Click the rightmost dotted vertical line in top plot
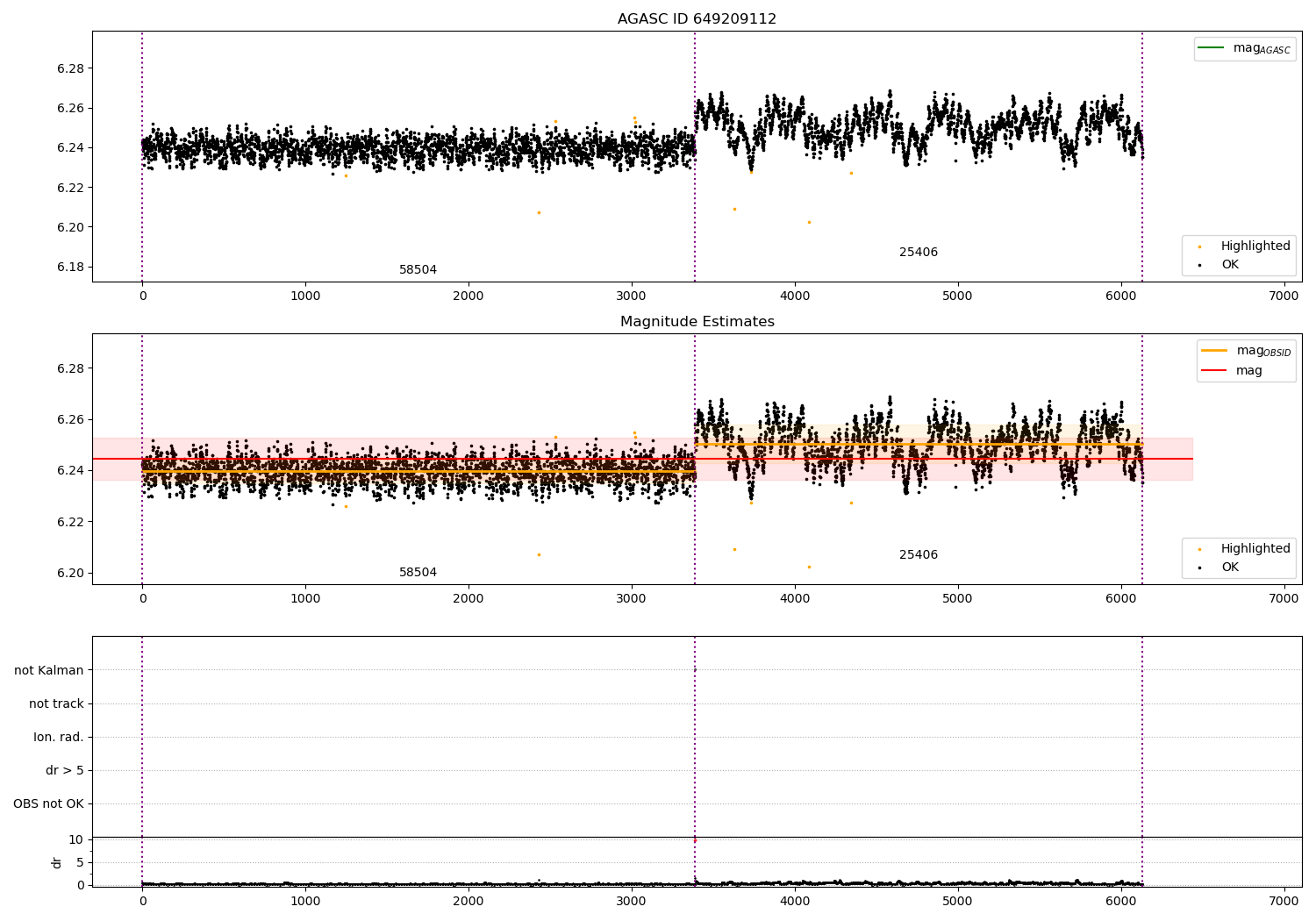This screenshot has width=1316, height=921. coord(1142,157)
